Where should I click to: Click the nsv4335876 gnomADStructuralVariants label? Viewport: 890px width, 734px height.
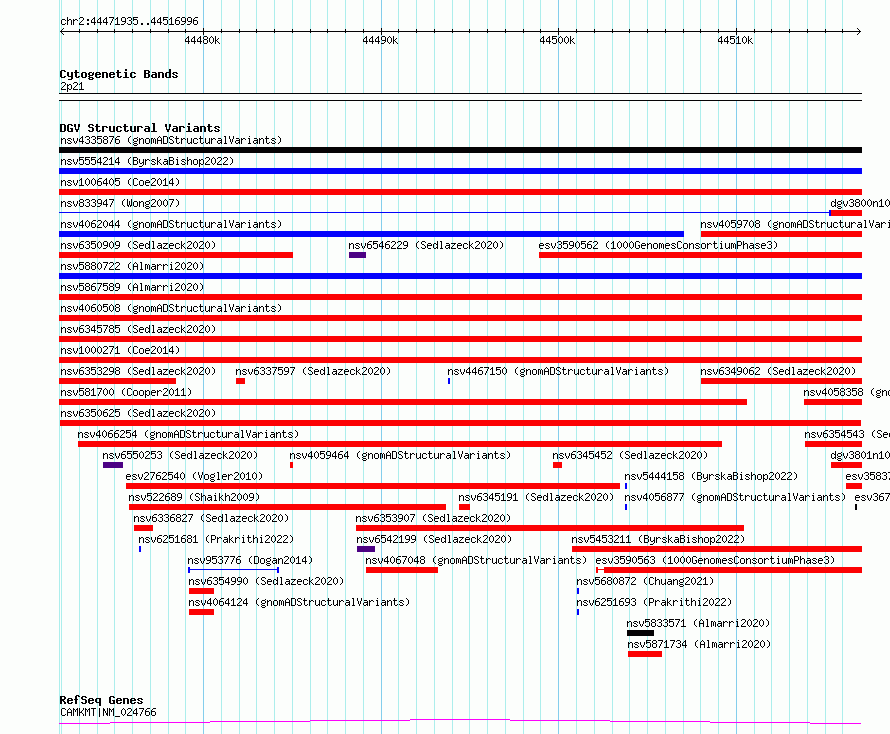pos(171,140)
